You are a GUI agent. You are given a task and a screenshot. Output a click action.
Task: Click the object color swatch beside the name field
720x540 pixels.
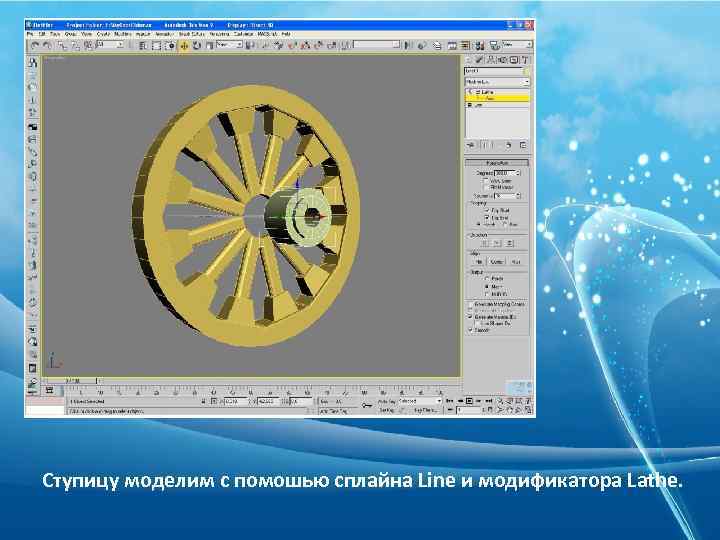[527, 71]
